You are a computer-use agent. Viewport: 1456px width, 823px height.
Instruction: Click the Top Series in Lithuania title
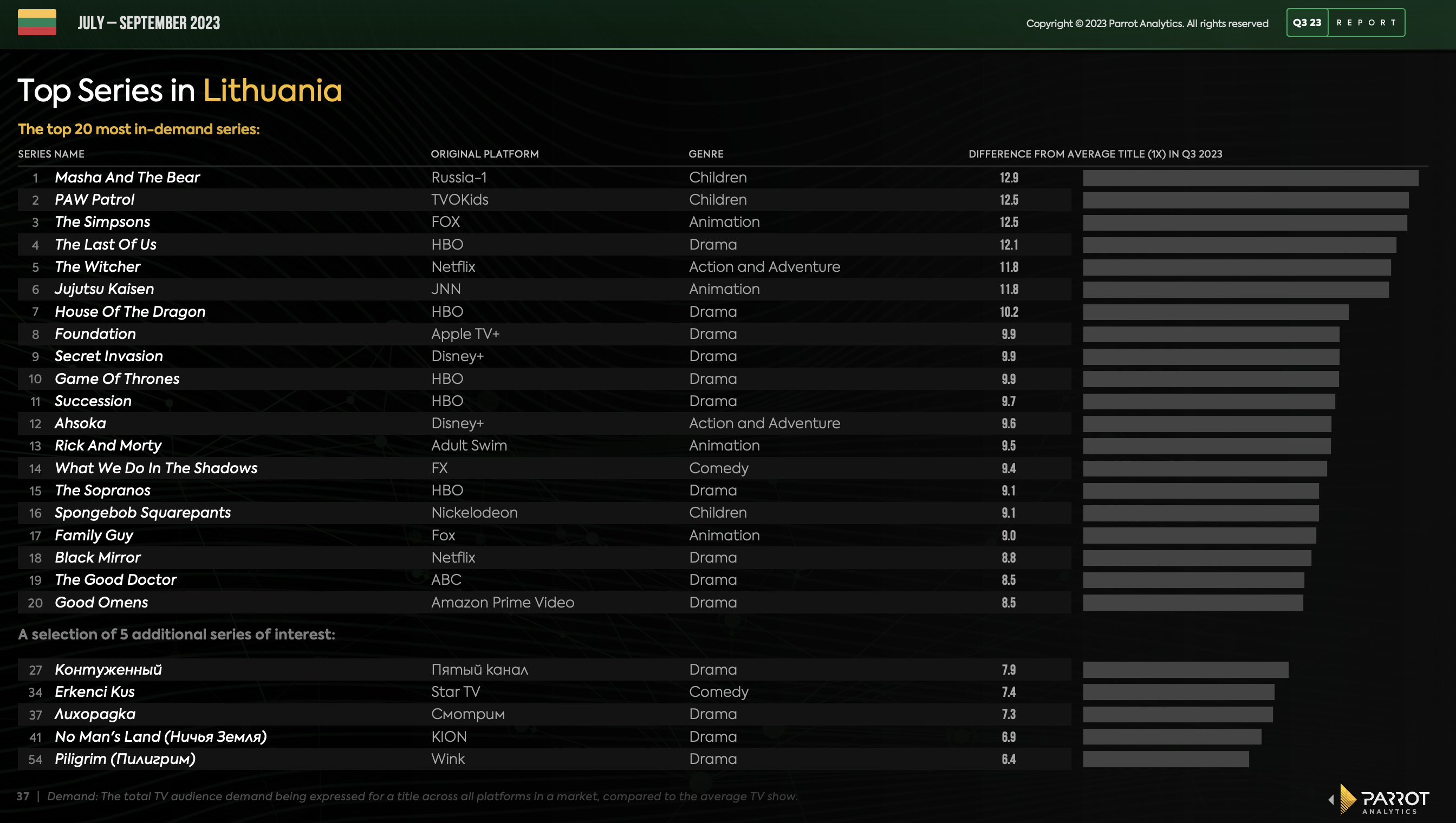point(180,90)
